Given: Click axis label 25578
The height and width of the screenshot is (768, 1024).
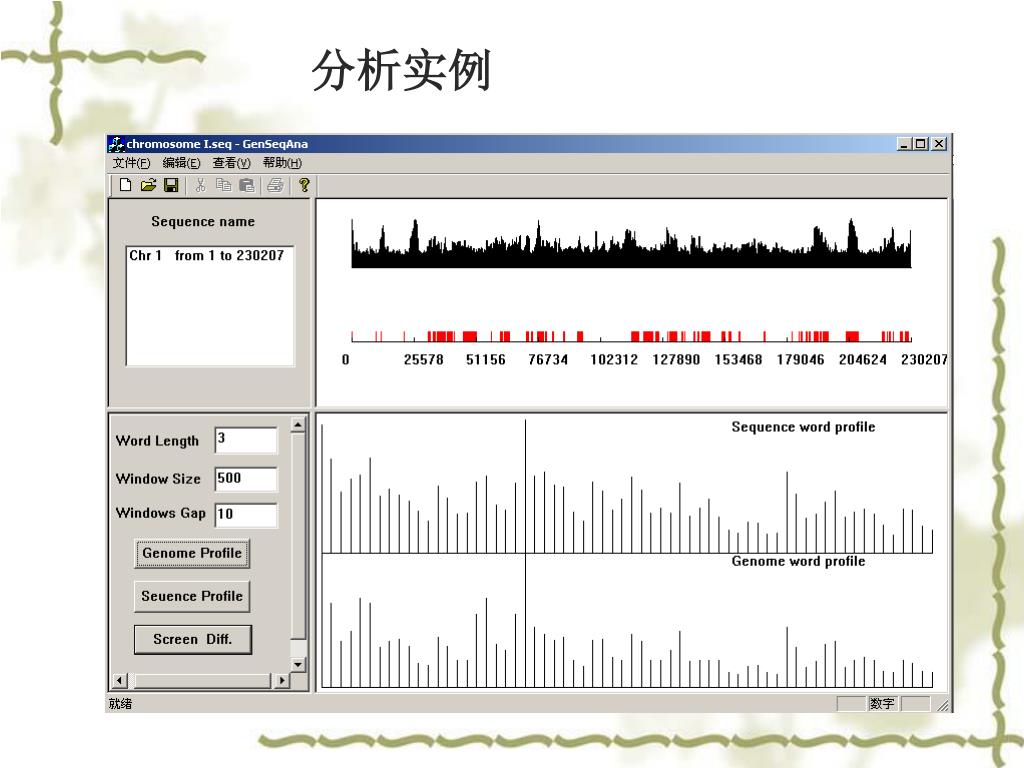Looking at the screenshot, I should 423,360.
